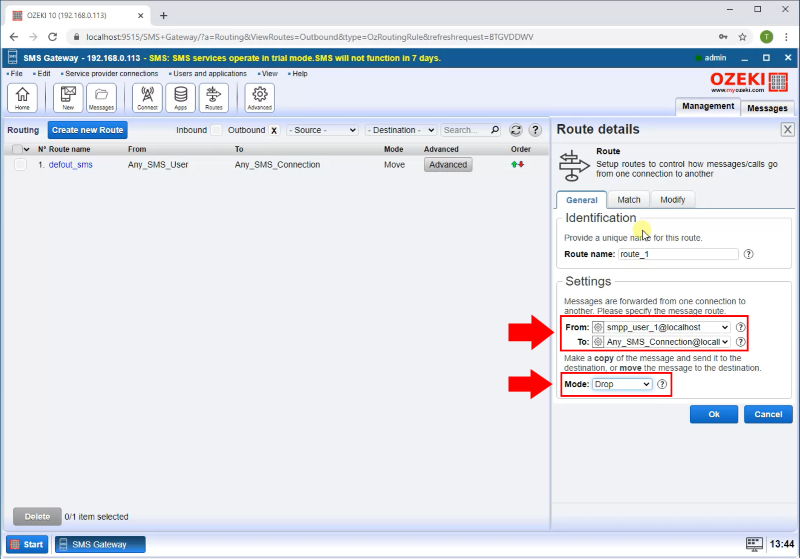Image resolution: width=800 pixels, height=559 pixels.
Task: Close the Route details panel
Action: (787, 130)
